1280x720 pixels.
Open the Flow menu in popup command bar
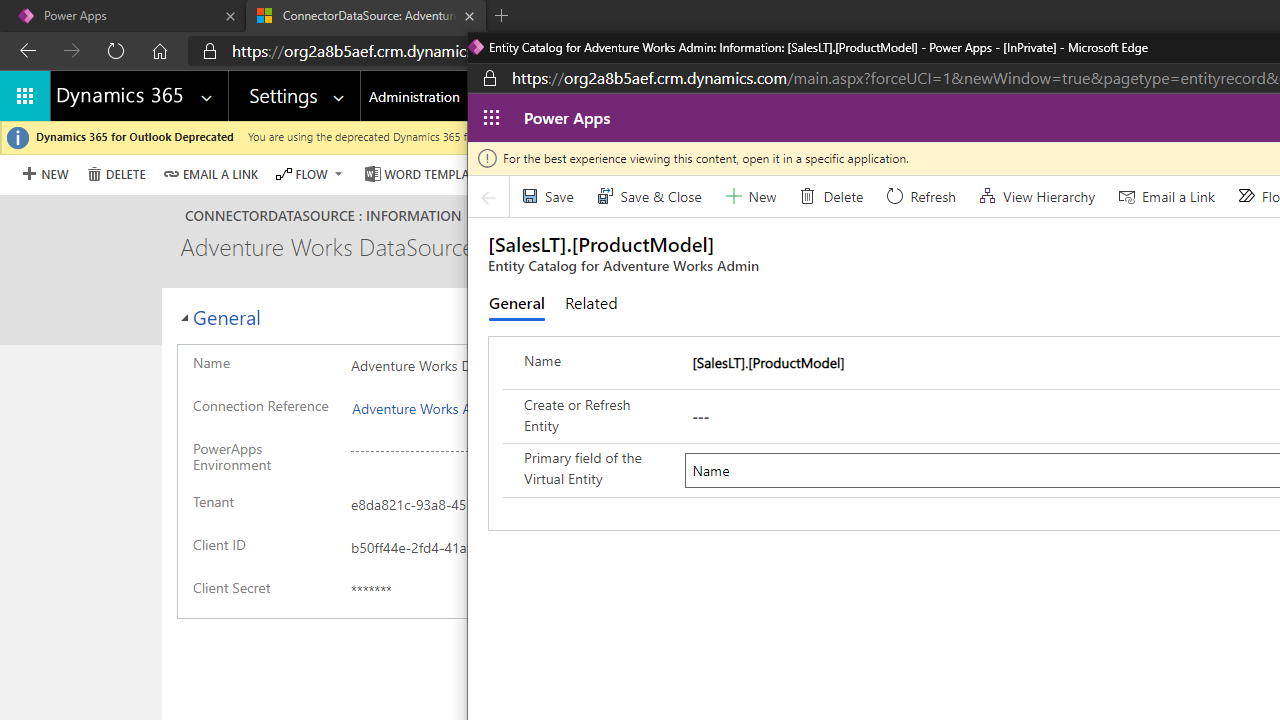(1259, 197)
